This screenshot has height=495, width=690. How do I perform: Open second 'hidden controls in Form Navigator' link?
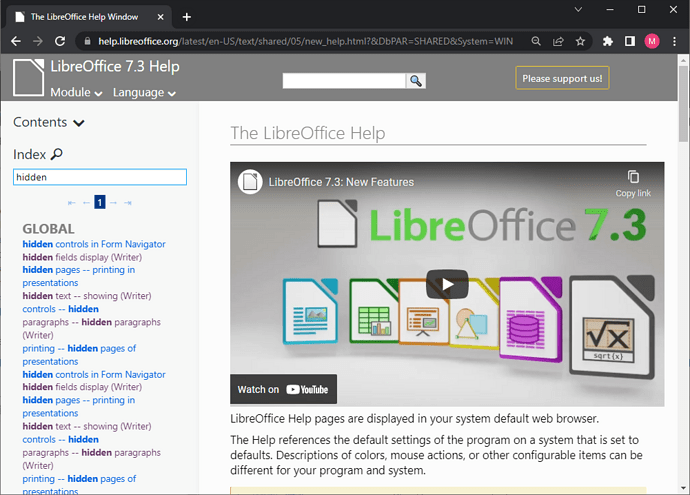pos(94,374)
